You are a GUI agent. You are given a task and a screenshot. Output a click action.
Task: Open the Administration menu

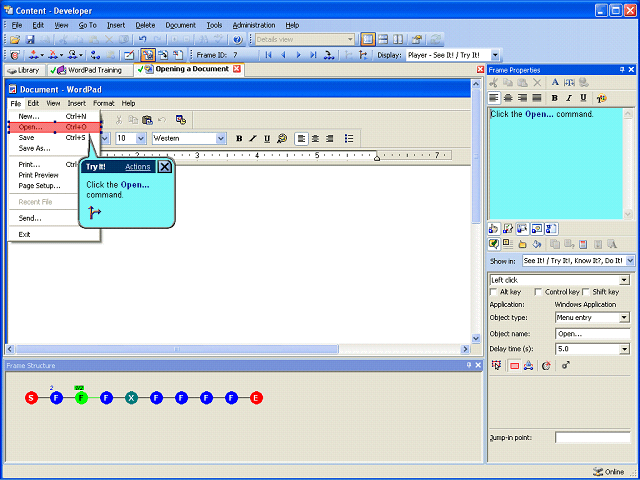tap(254, 25)
